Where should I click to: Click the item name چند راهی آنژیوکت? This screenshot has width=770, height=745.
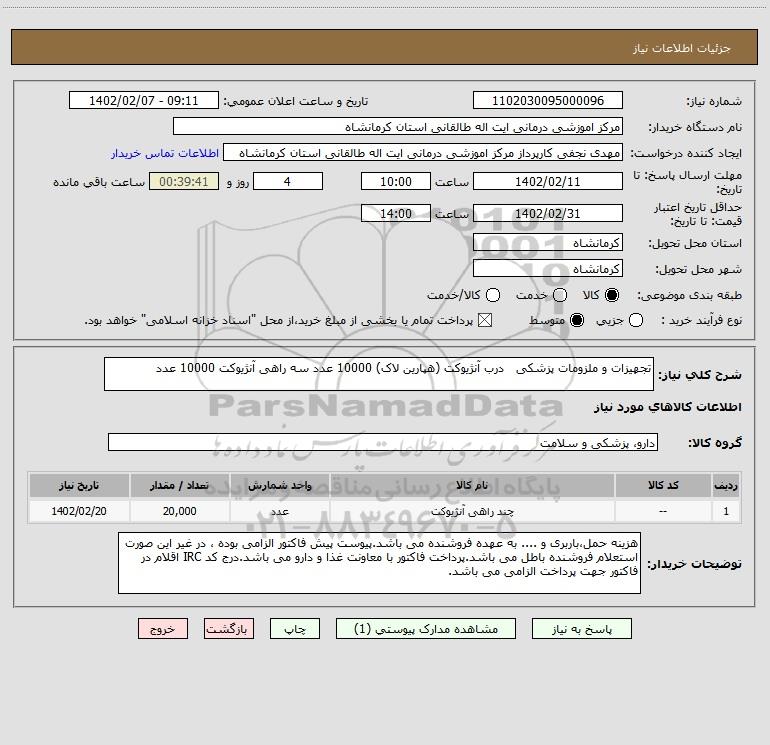[x=472, y=511]
